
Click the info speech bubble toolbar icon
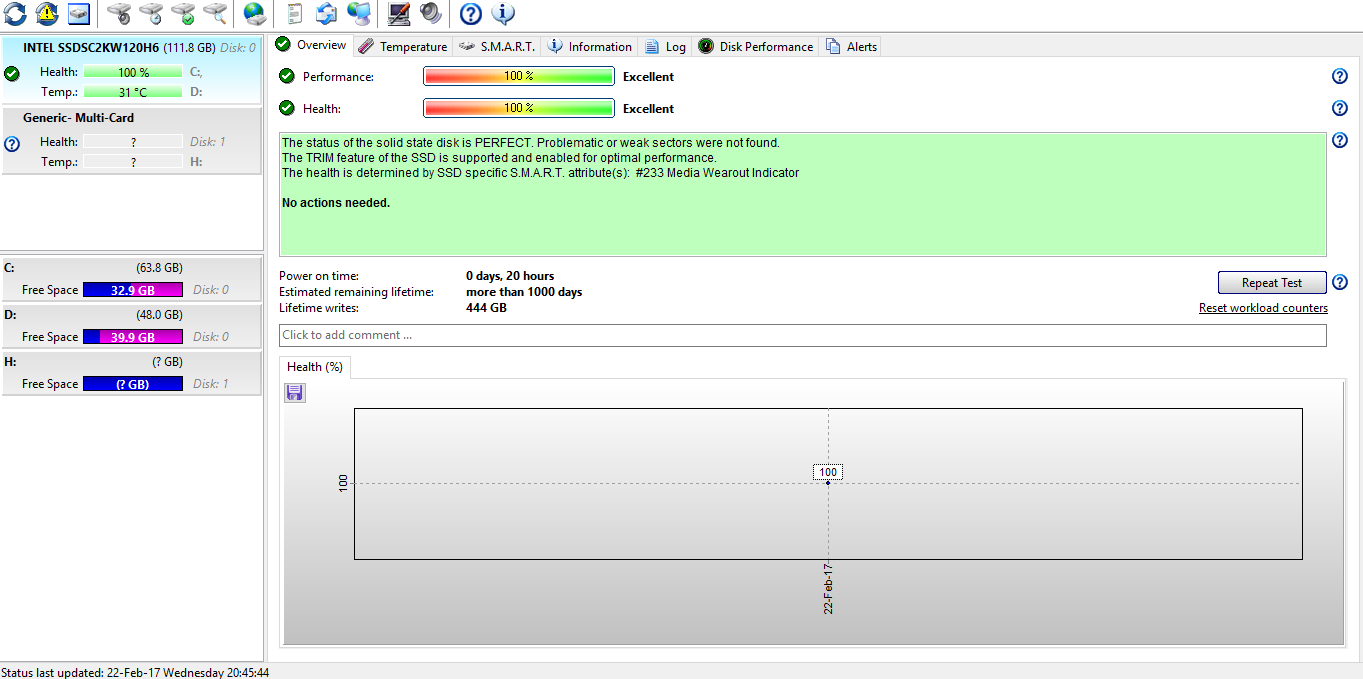[503, 14]
